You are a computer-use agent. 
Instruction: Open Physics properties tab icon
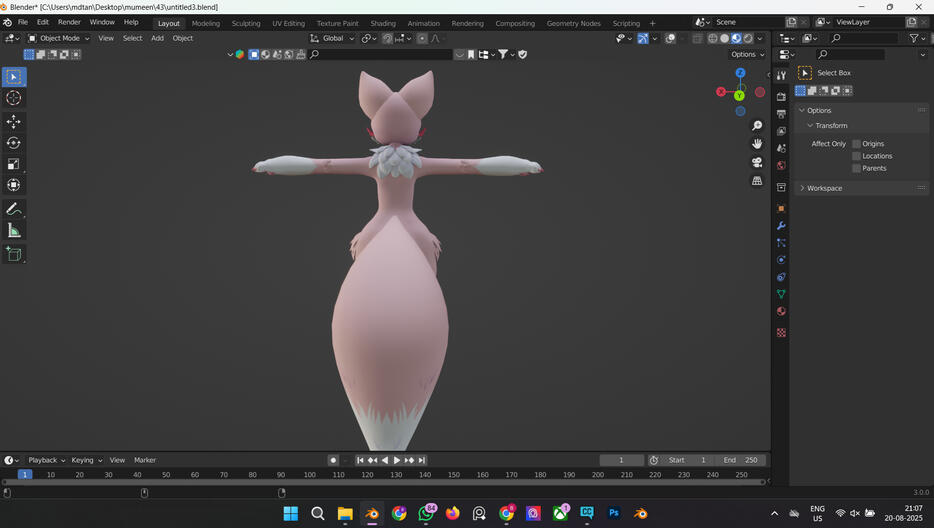782,260
